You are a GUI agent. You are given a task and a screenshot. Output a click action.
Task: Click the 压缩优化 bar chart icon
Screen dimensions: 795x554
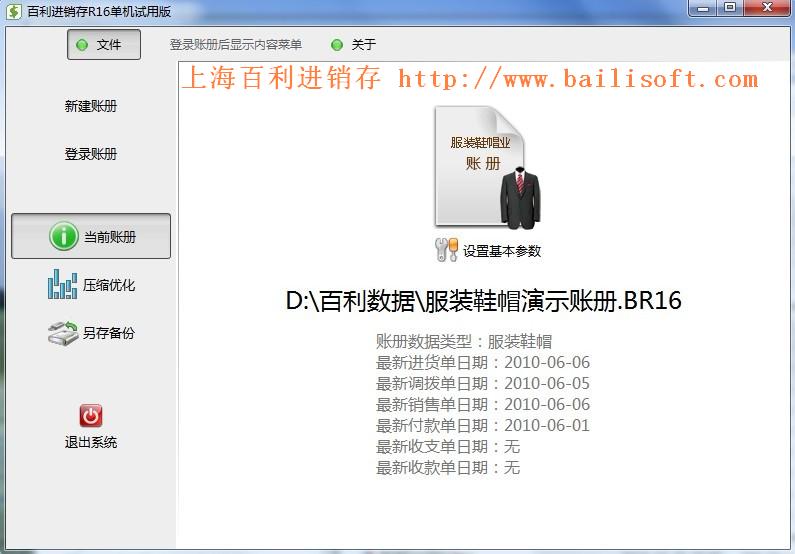point(63,284)
